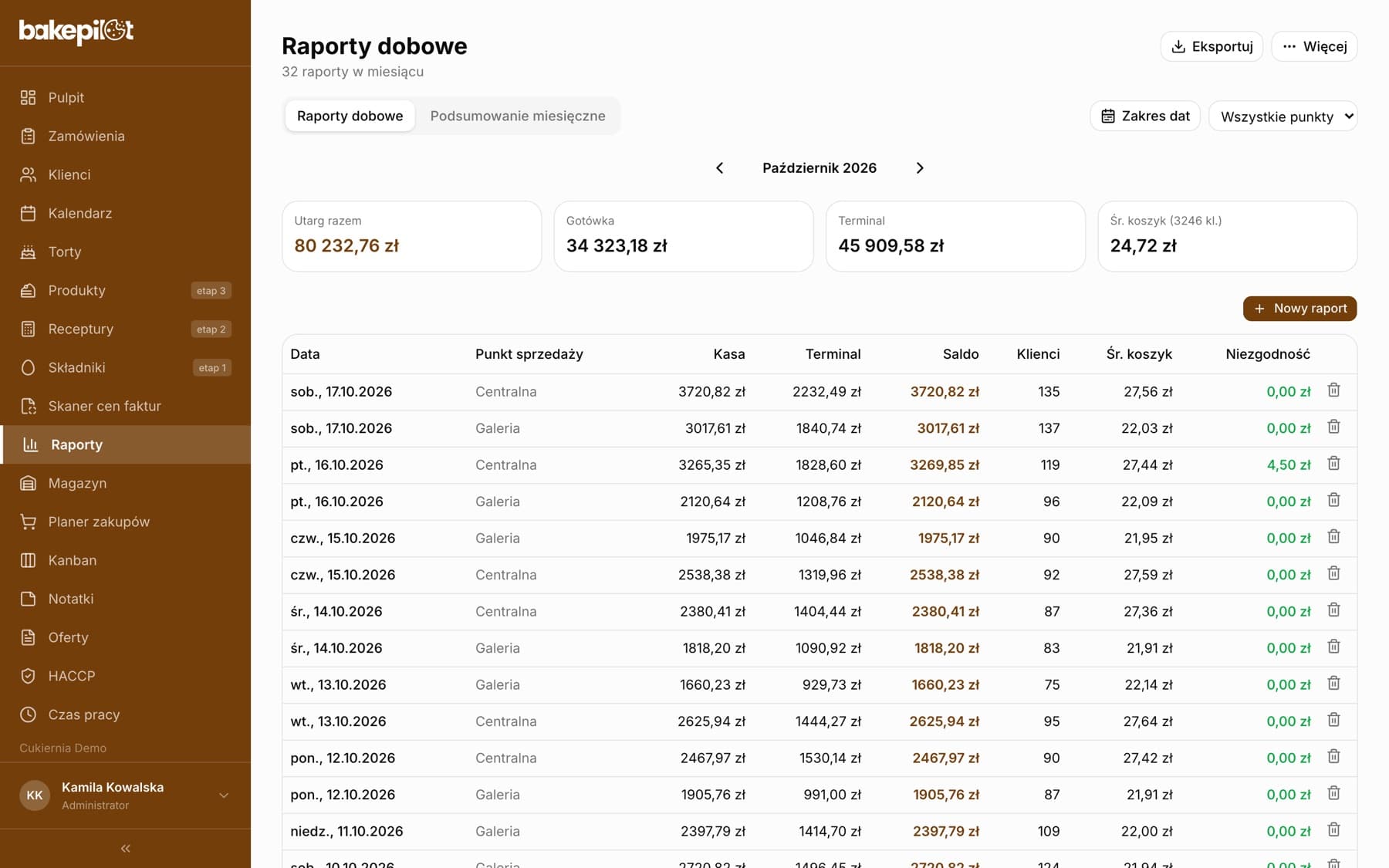Open Notatki in the sidebar
The width and height of the screenshot is (1389, 868).
point(126,599)
